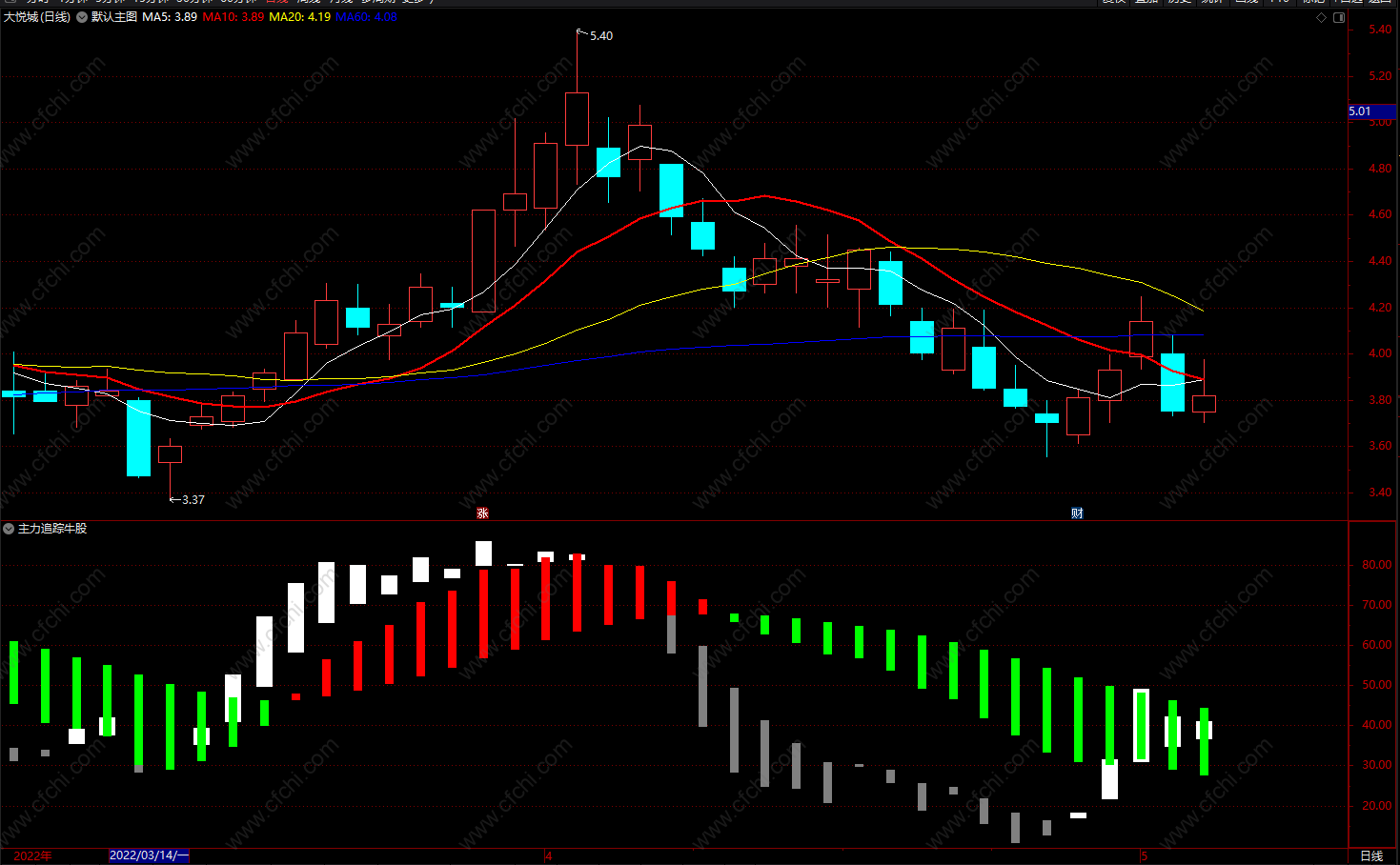Image resolution: width=1400 pixels, height=865 pixels.
Task: Click the blue 财 event marker
Action: (1077, 513)
